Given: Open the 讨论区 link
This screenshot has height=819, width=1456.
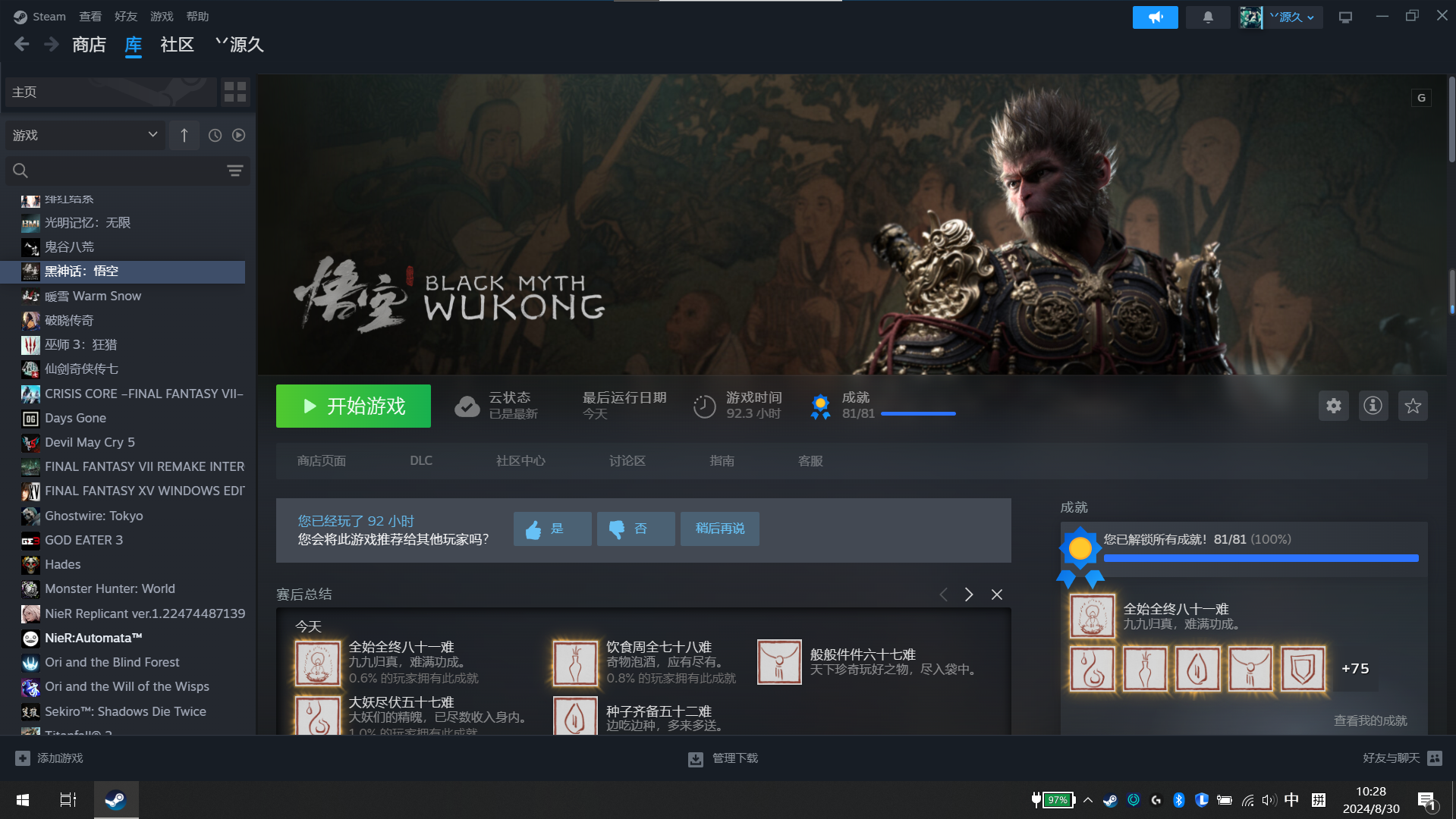Looking at the screenshot, I should [x=627, y=461].
